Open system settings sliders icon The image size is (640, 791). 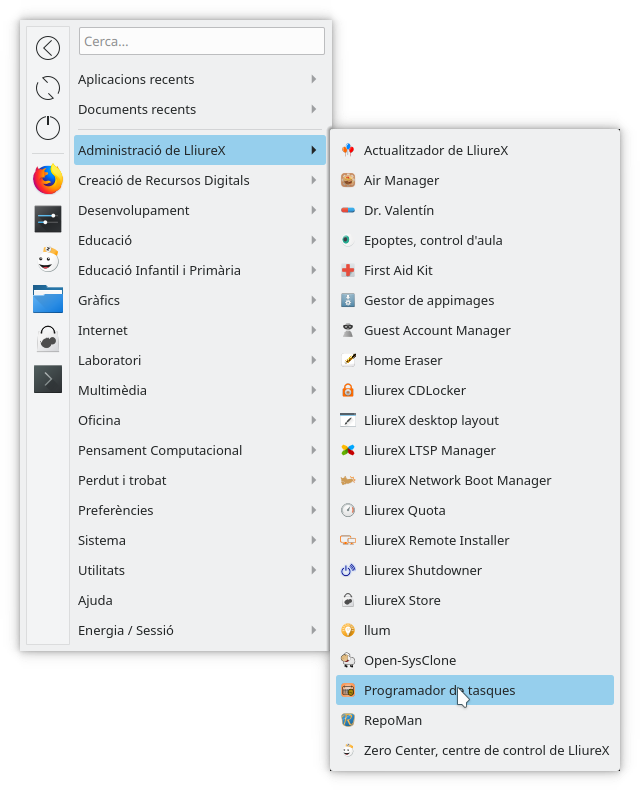[48, 219]
